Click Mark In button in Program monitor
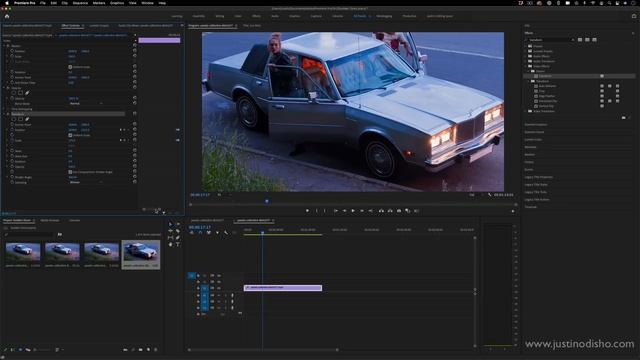640x360 pixels. pyautogui.click(x=316, y=211)
